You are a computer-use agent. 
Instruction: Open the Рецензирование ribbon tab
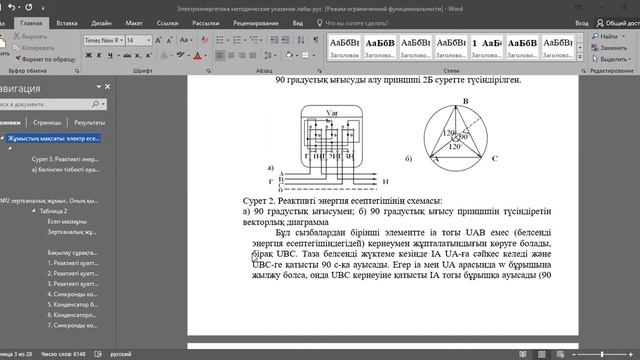pos(256,23)
